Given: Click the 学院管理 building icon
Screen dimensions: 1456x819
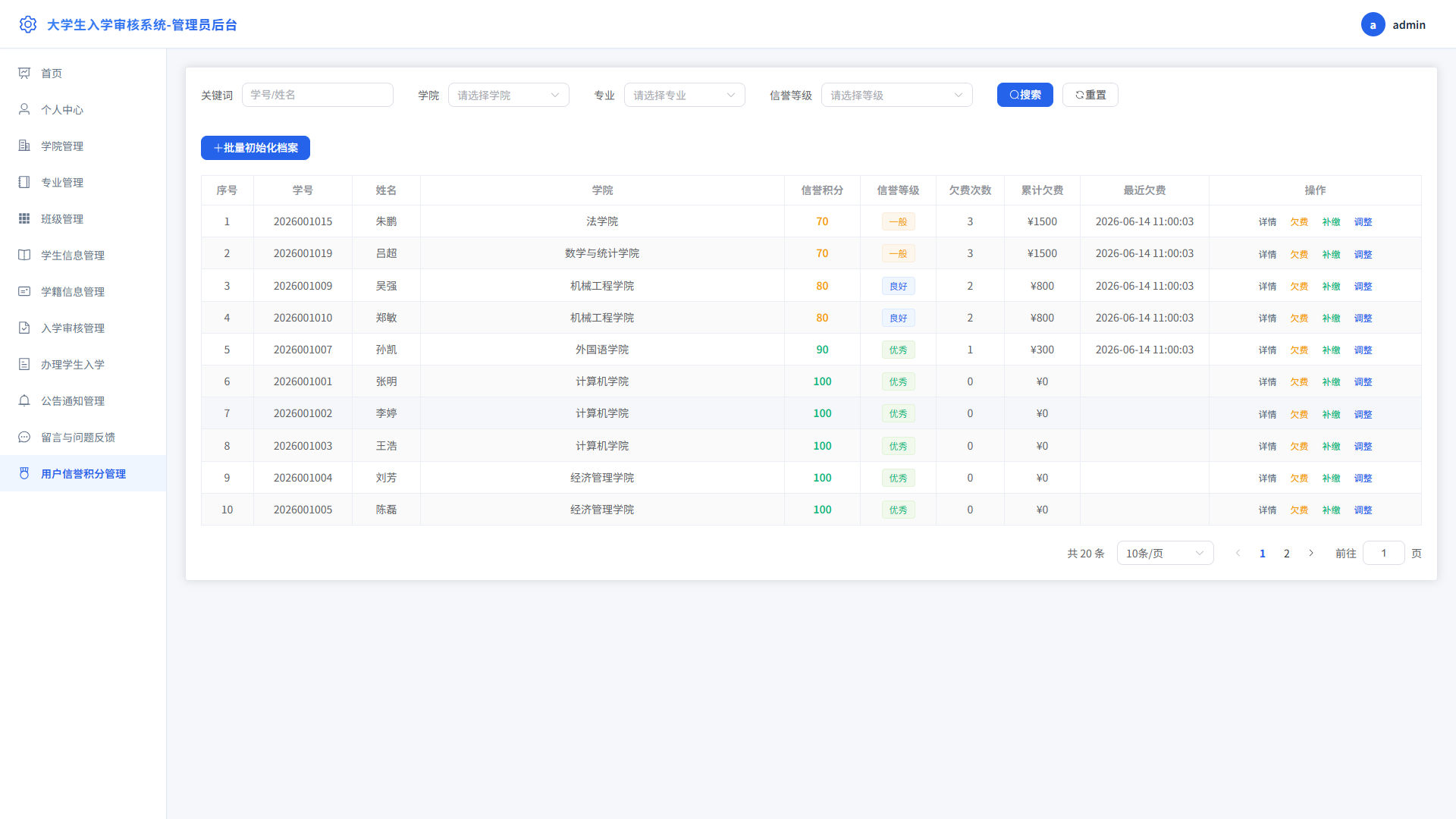Looking at the screenshot, I should 24,146.
